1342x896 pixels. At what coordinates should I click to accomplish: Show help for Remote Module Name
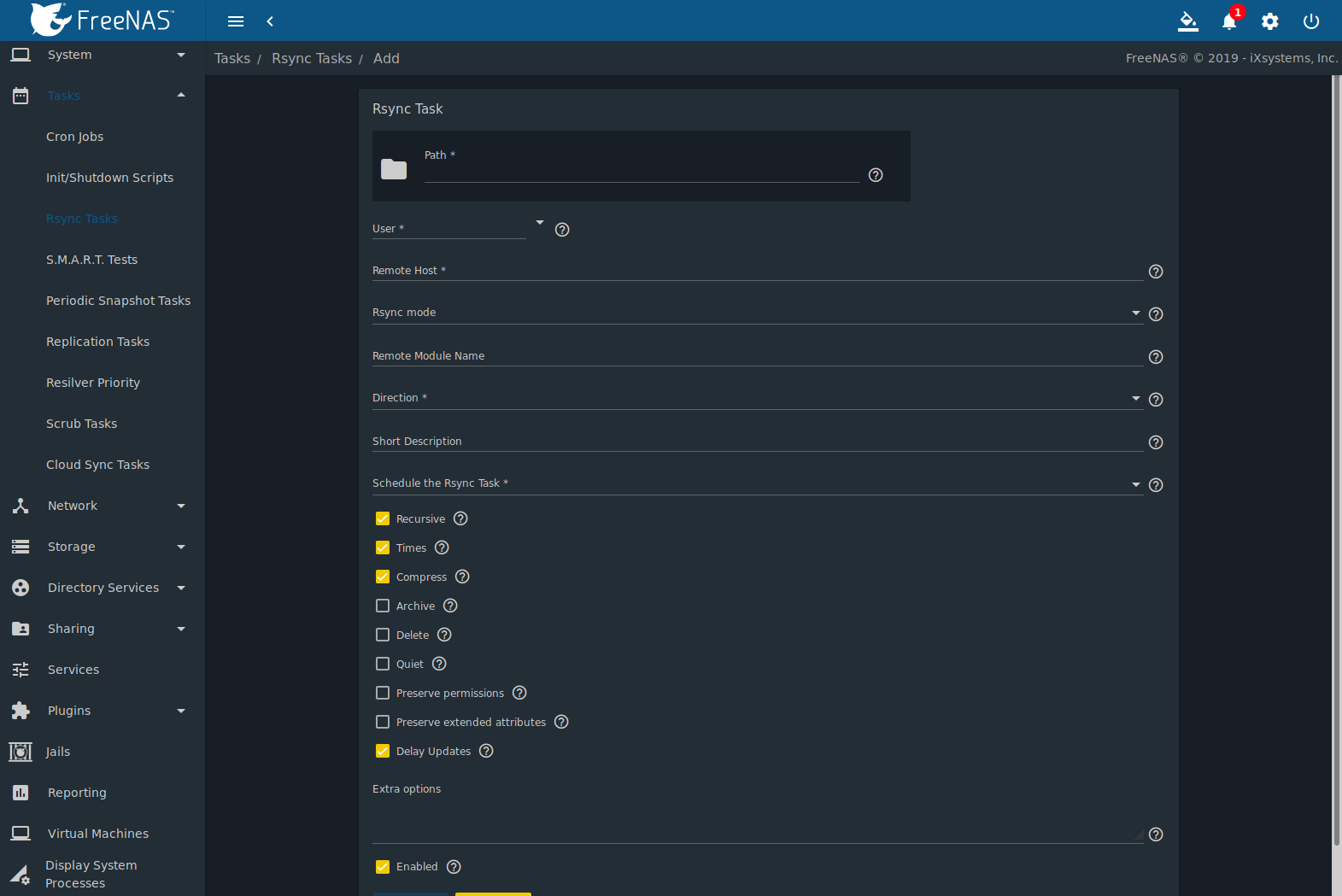[1156, 357]
